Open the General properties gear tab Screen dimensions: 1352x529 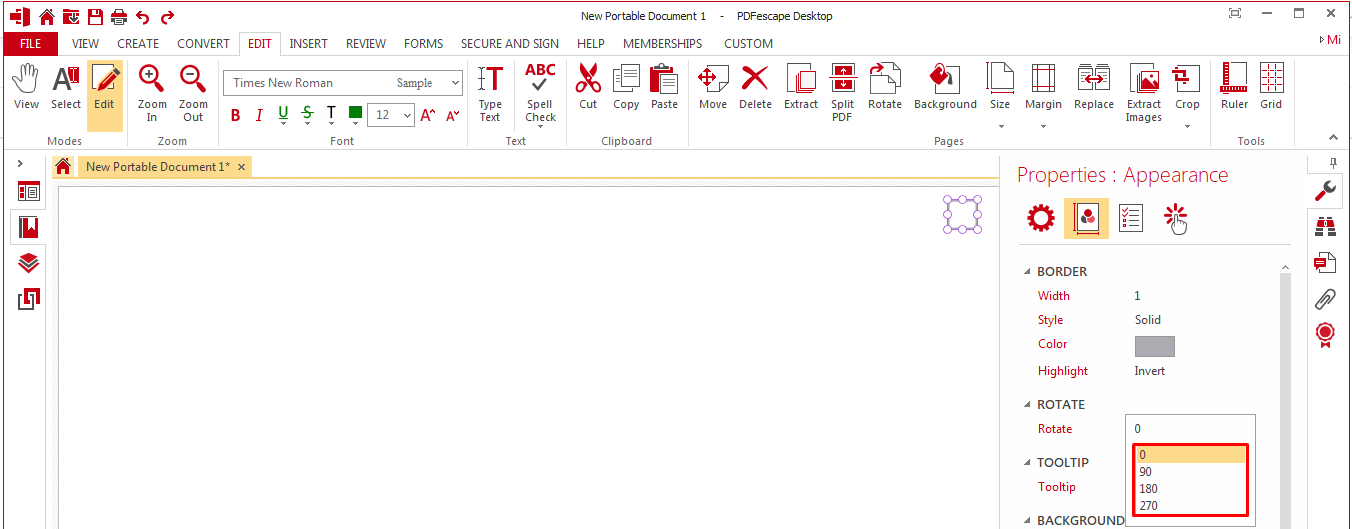click(1041, 218)
